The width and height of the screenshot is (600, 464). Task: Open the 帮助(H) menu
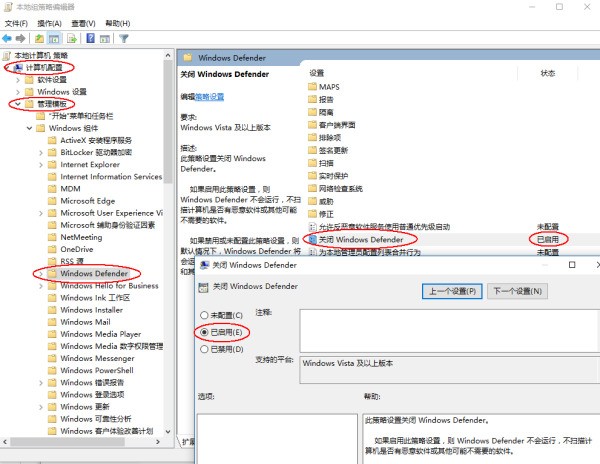[x=118, y=23]
